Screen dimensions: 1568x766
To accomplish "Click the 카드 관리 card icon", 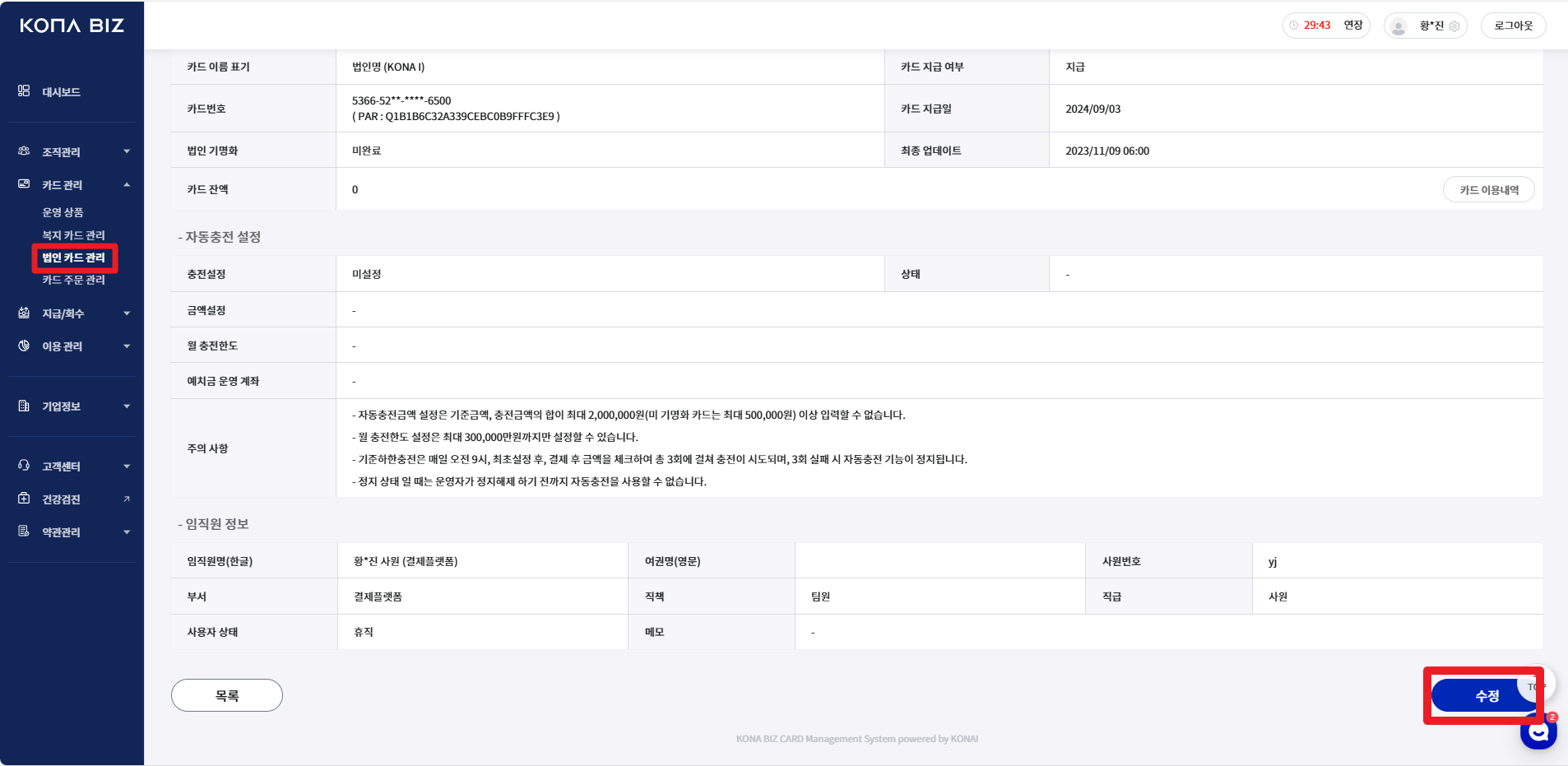I will (x=24, y=184).
